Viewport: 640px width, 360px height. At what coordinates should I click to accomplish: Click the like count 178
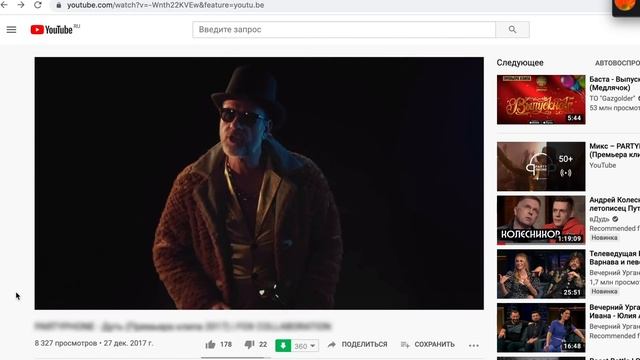[x=226, y=344]
